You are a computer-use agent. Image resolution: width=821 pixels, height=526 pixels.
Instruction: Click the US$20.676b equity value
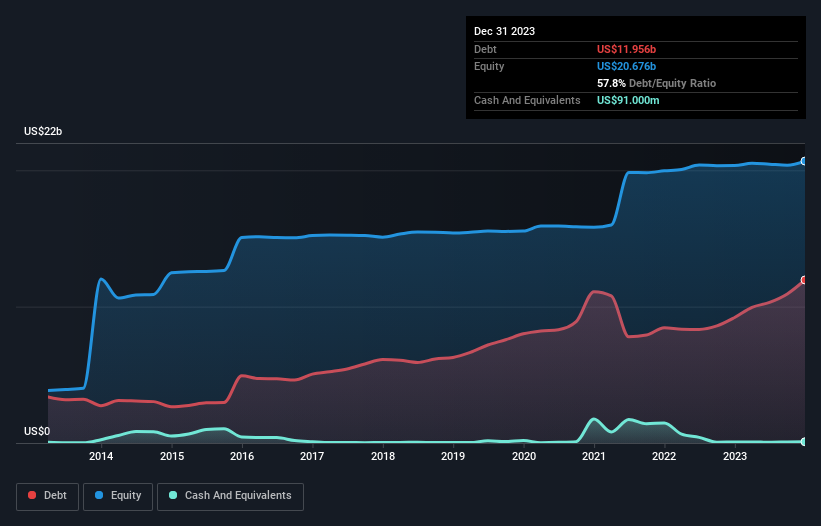click(626, 66)
